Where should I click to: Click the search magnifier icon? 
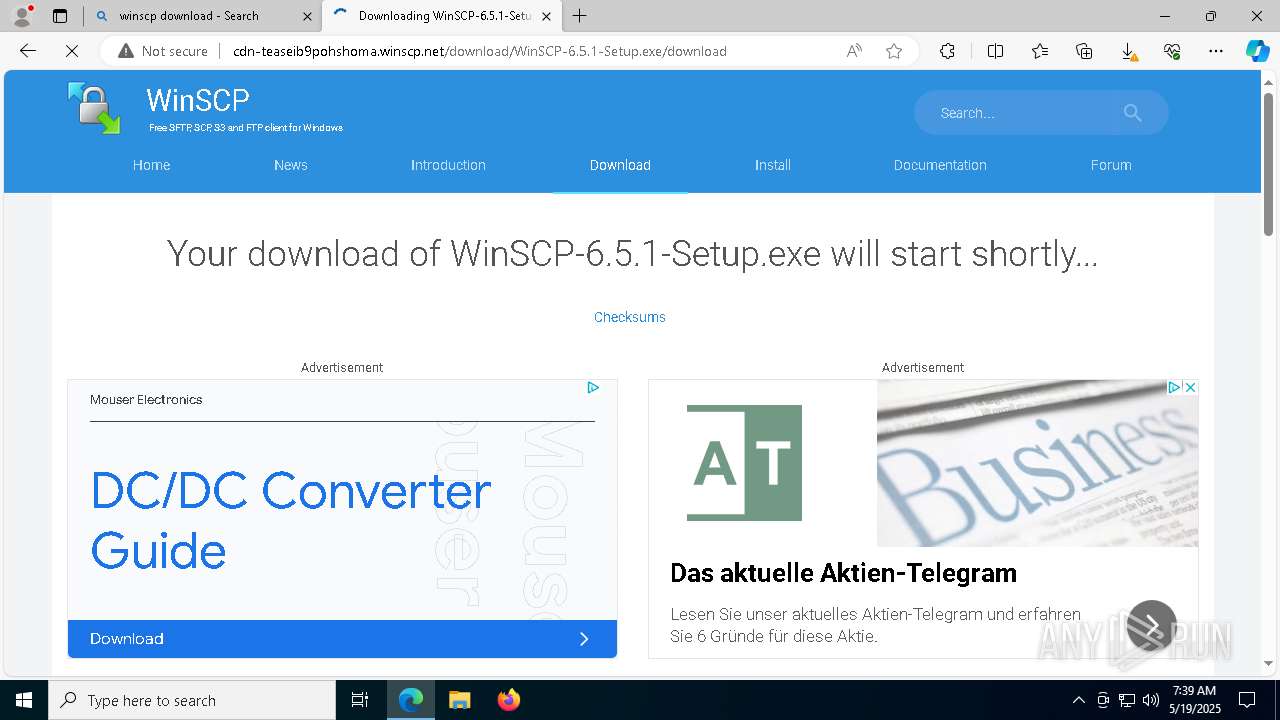pos(1132,113)
